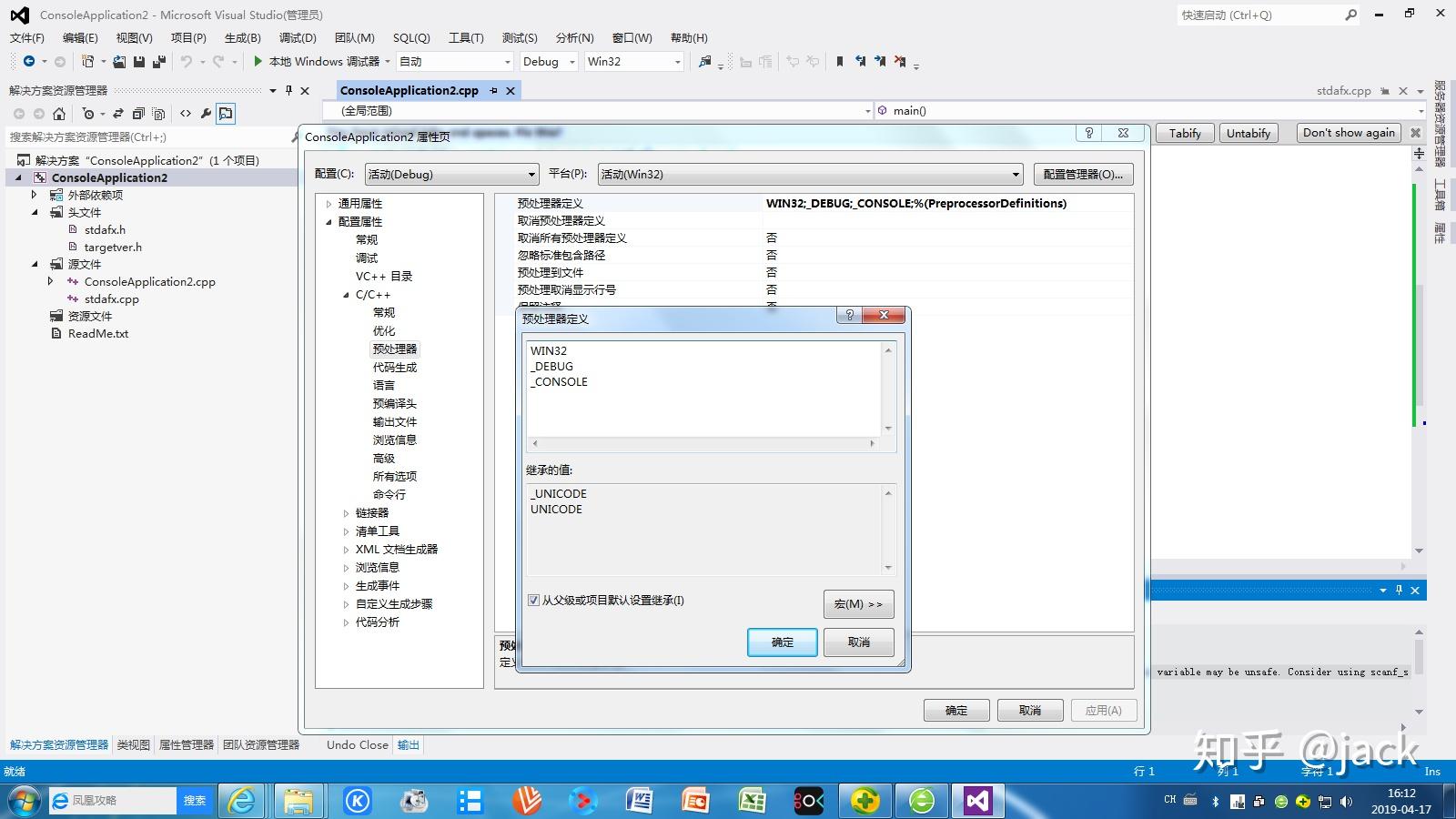Viewport: 1456px width, 819px height.
Task: Click the Sync with Active Document icon
Action: coord(118,114)
